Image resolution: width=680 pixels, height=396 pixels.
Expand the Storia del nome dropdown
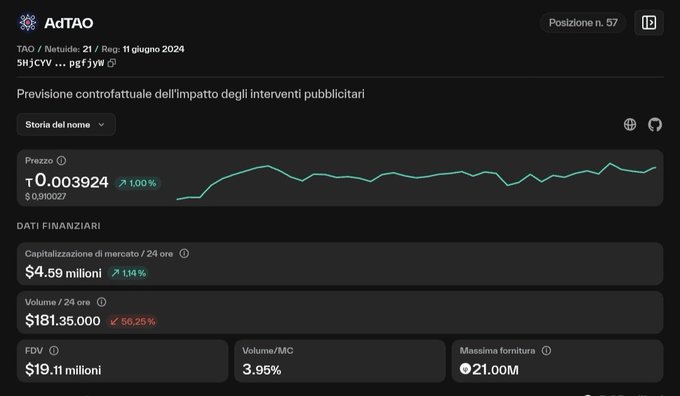(x=66, y=125)
